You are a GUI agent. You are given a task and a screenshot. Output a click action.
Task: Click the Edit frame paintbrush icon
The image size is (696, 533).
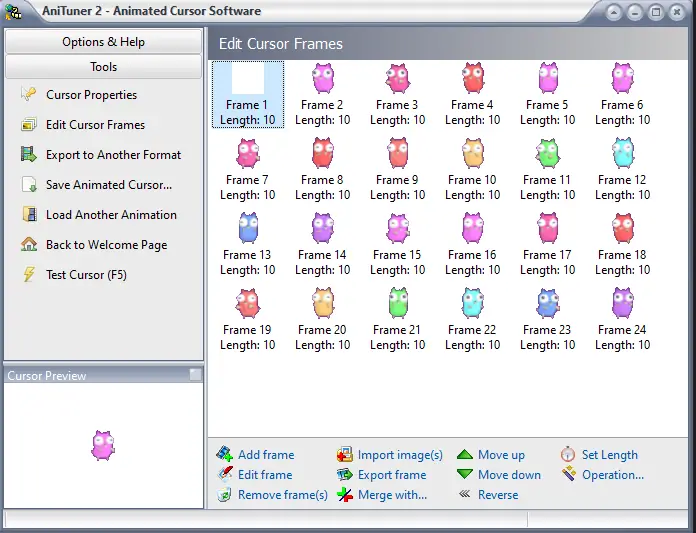225,474
